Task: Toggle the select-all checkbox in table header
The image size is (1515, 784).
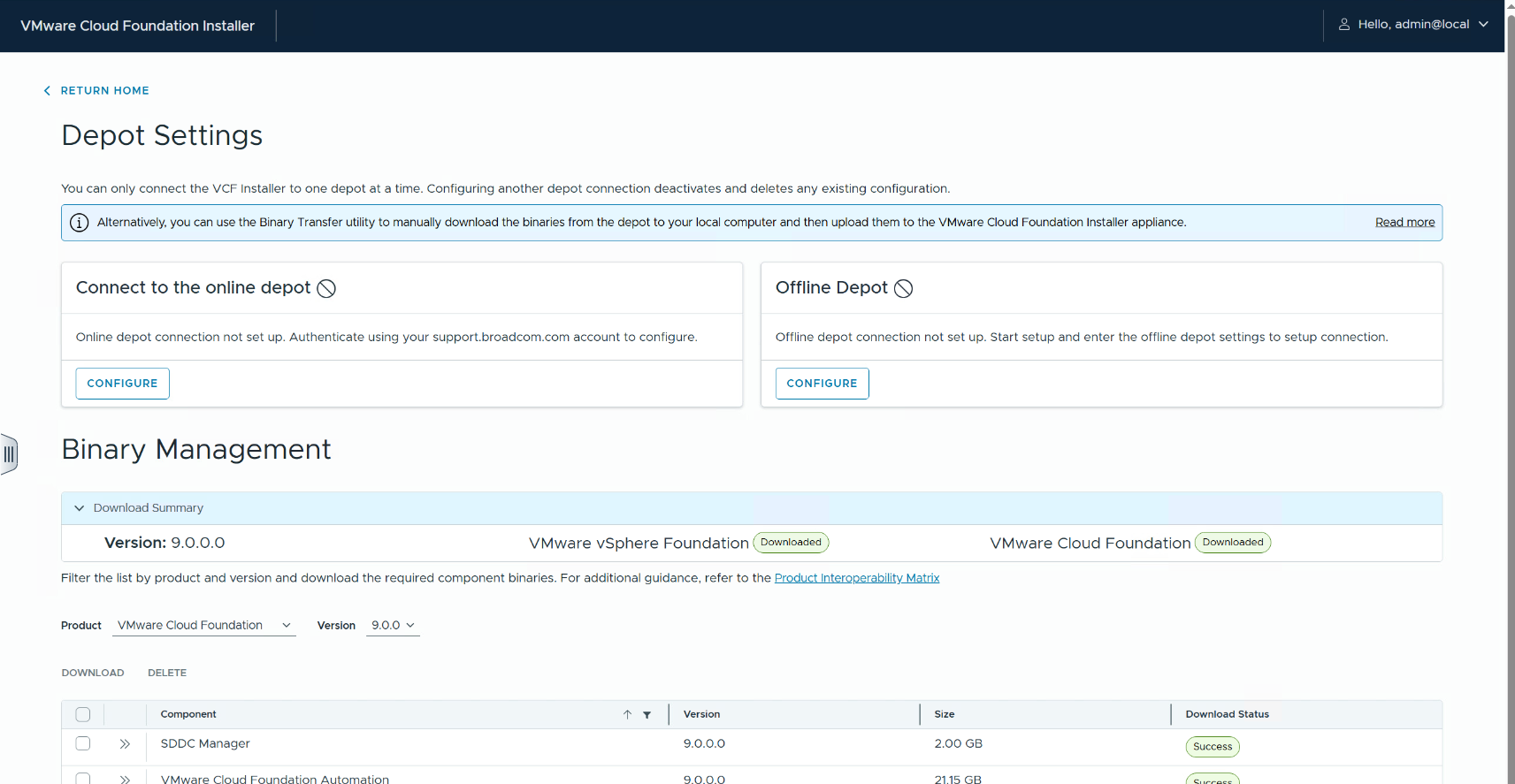Action: point(83,715)
